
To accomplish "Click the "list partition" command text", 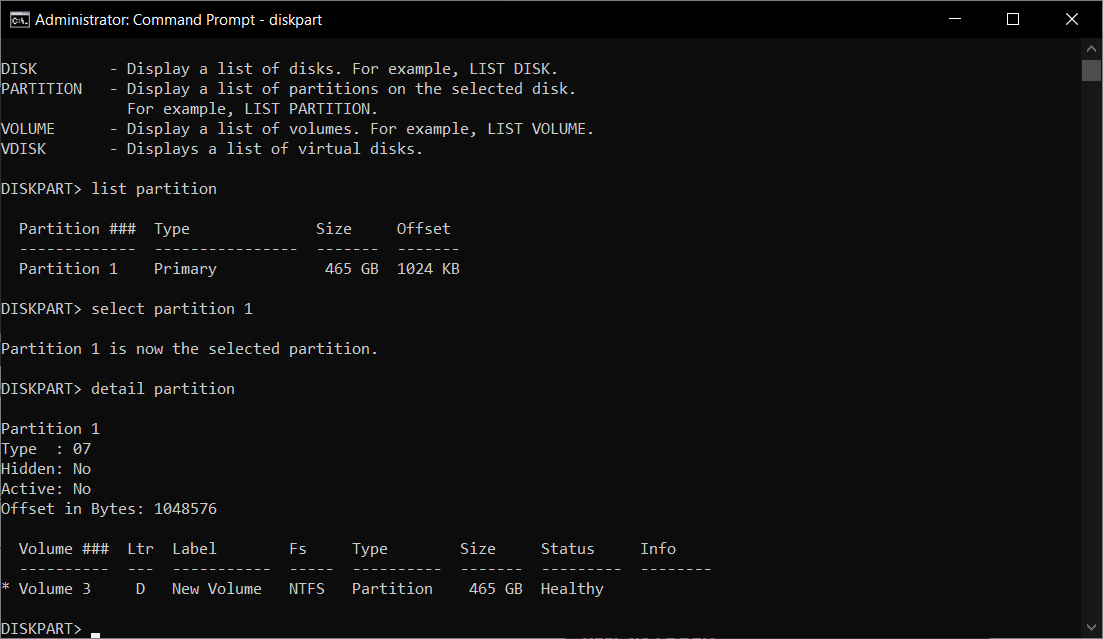I will pyautogui.click(x=154, y=189).
